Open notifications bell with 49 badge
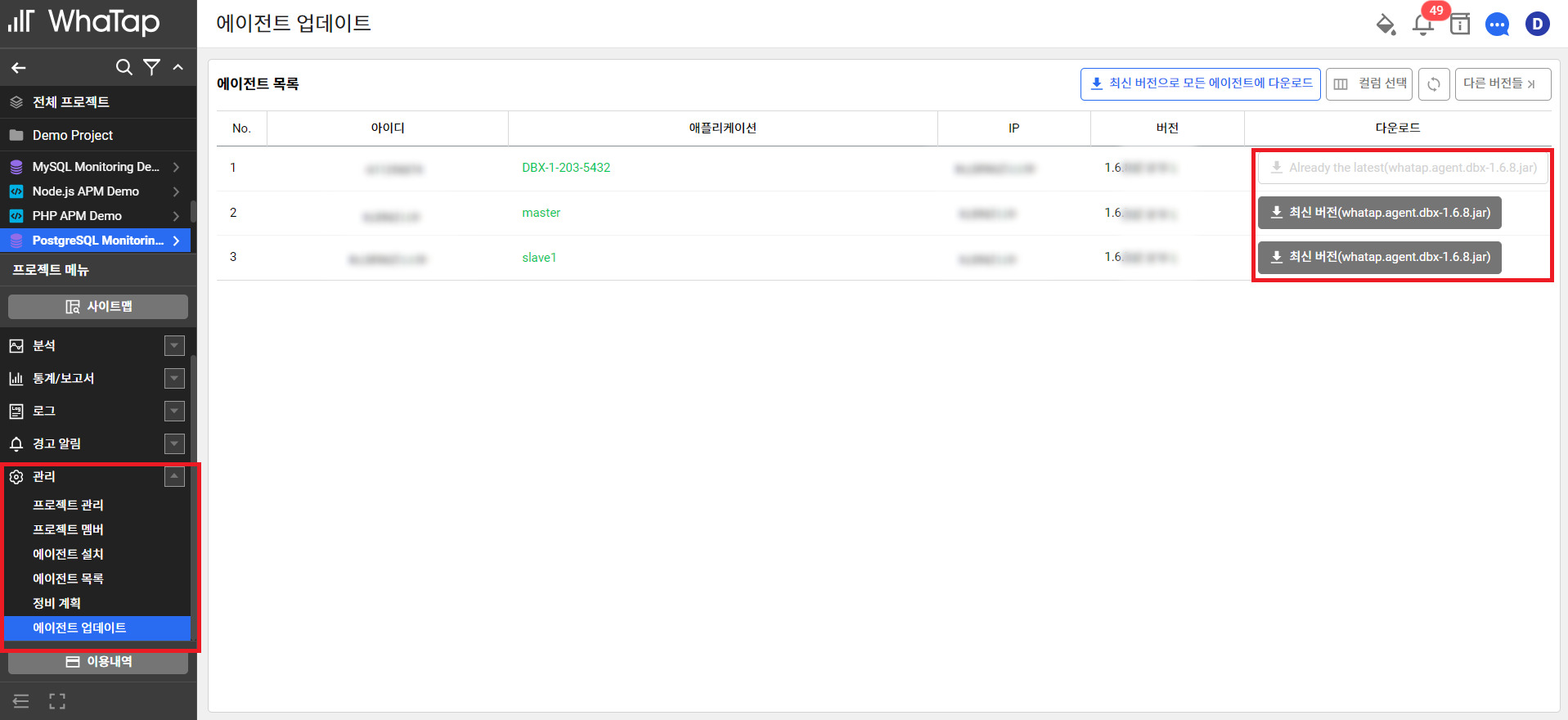 (x=1423, y=25)
